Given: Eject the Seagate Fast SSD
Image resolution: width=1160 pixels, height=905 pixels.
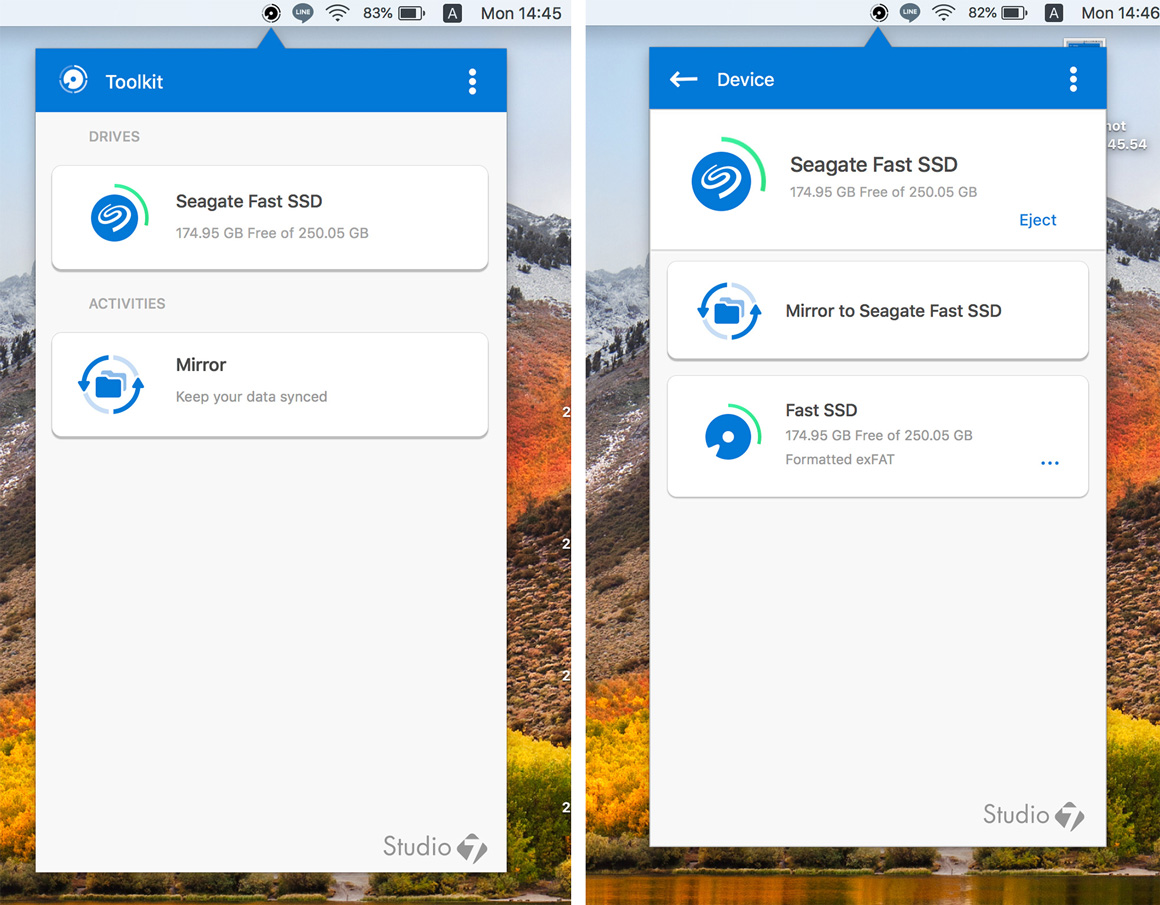Looking at the screenshot, I should [x=1037, y=220].
